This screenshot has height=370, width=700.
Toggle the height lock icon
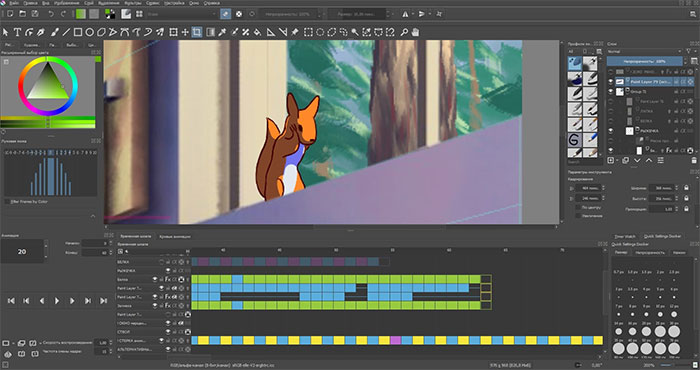[x=687, y=198]
